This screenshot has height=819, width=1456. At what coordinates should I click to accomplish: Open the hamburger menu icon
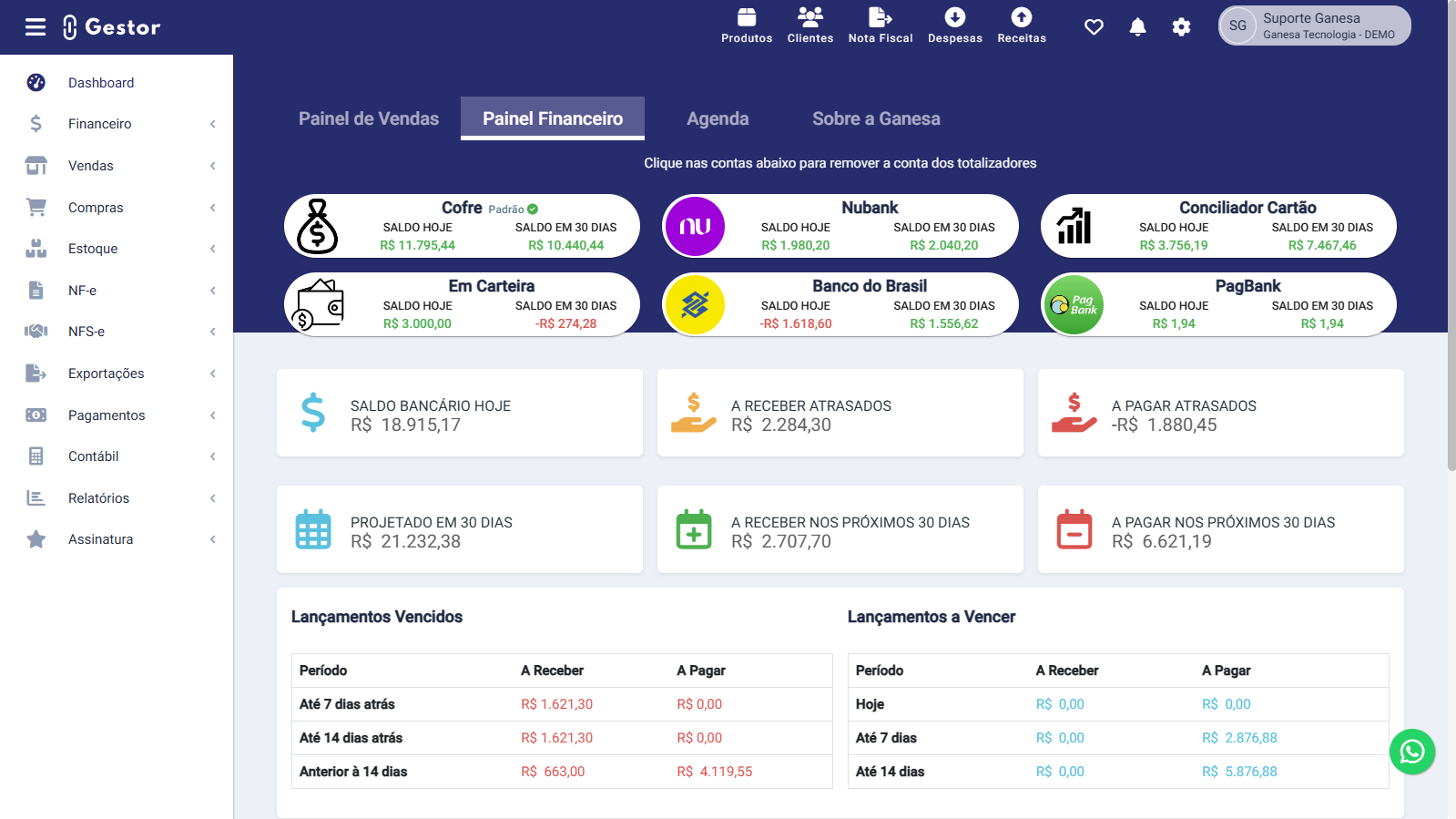[36, 27]
